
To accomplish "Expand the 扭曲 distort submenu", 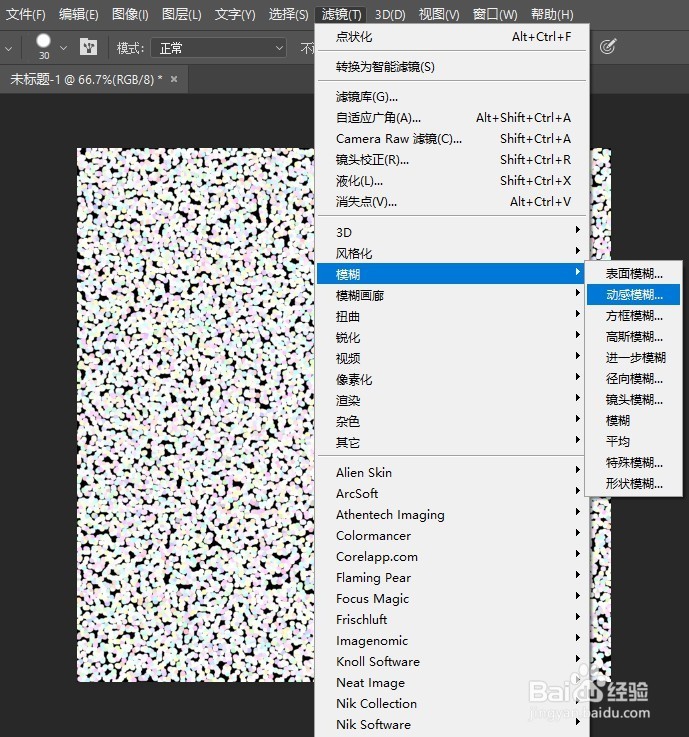I will point(451,316).
